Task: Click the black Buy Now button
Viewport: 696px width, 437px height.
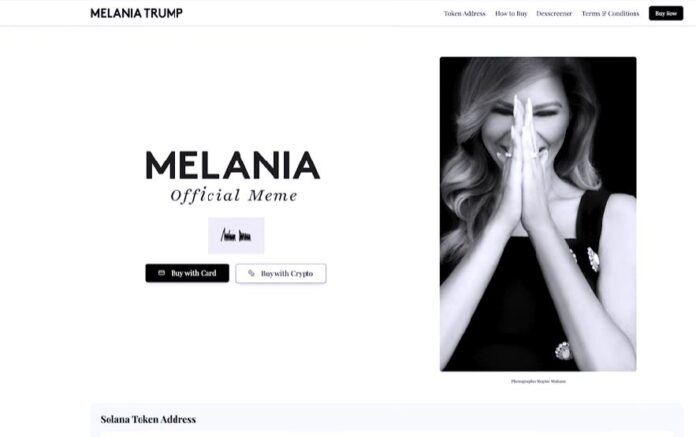Action: tap(666, 13)
